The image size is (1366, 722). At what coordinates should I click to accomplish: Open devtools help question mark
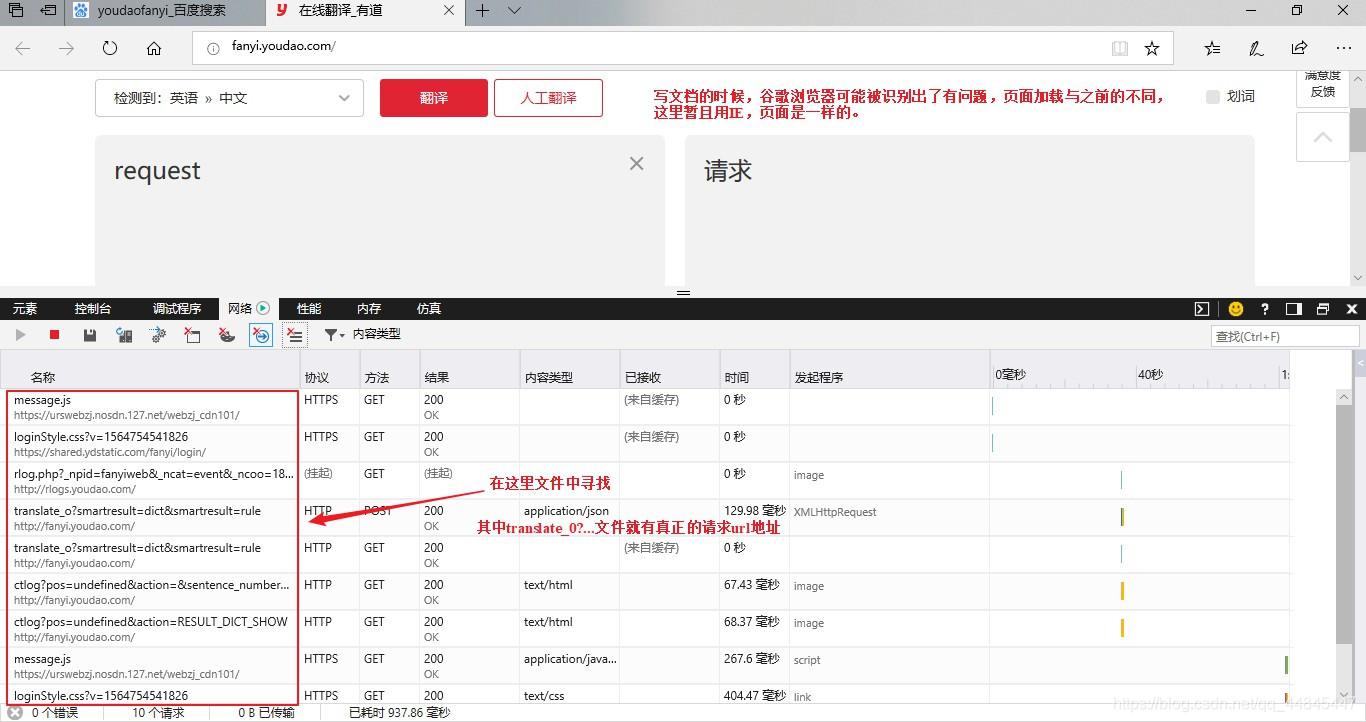pos(1265,309)
